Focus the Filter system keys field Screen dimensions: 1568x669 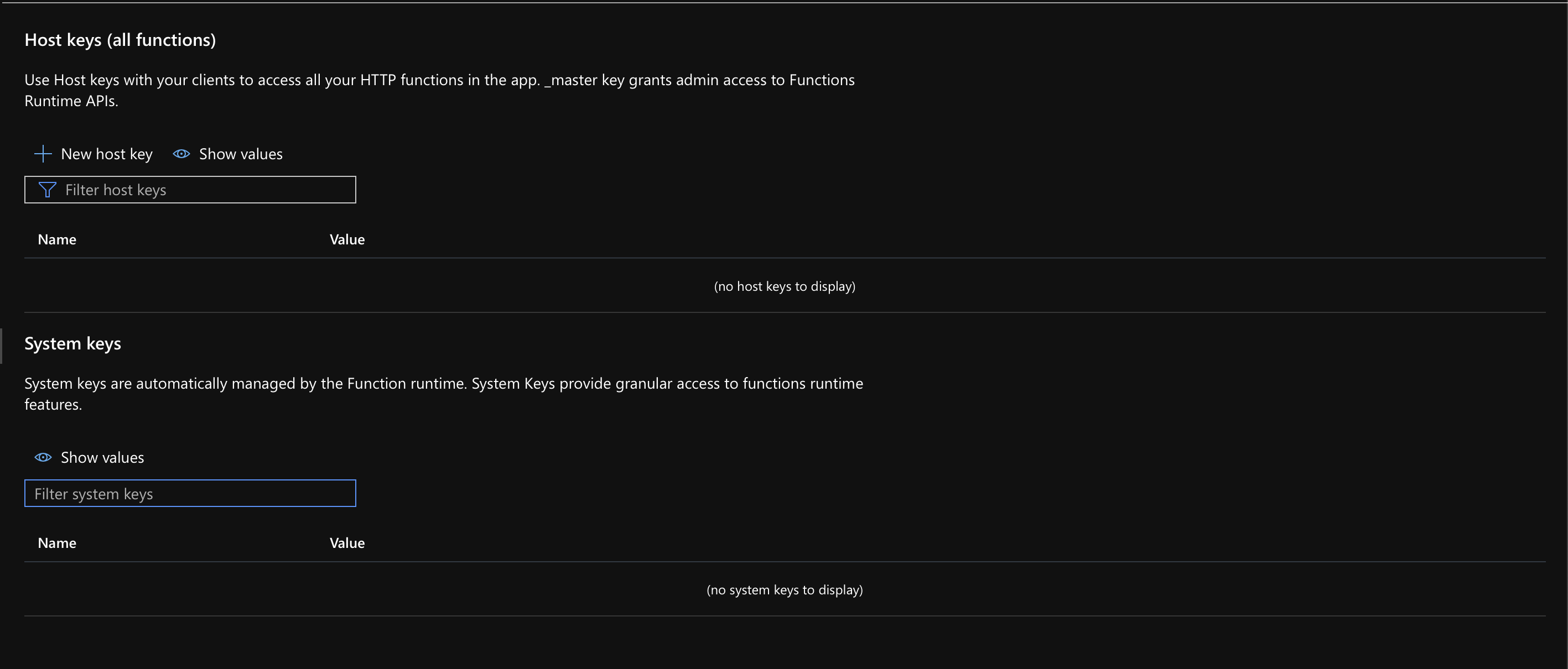[190, 493]
